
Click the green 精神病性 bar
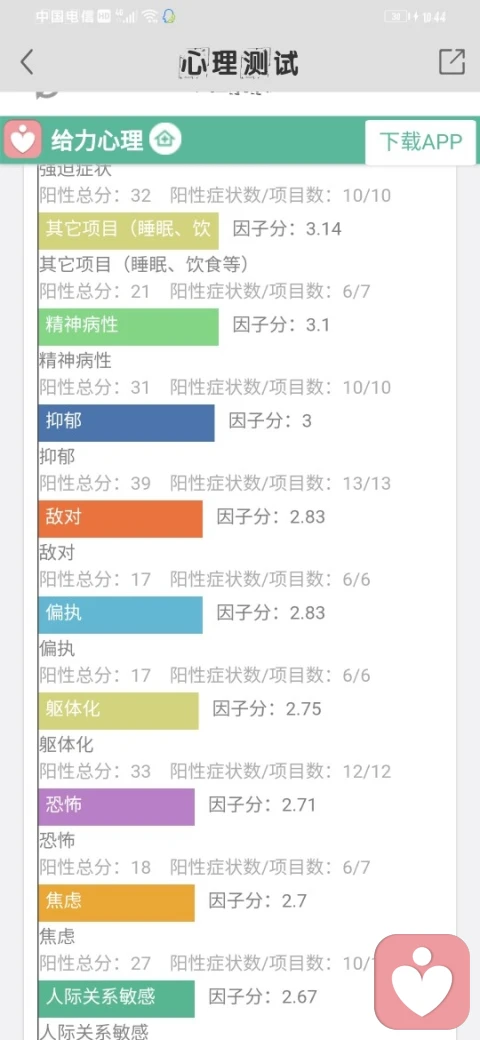coord(129,326)
